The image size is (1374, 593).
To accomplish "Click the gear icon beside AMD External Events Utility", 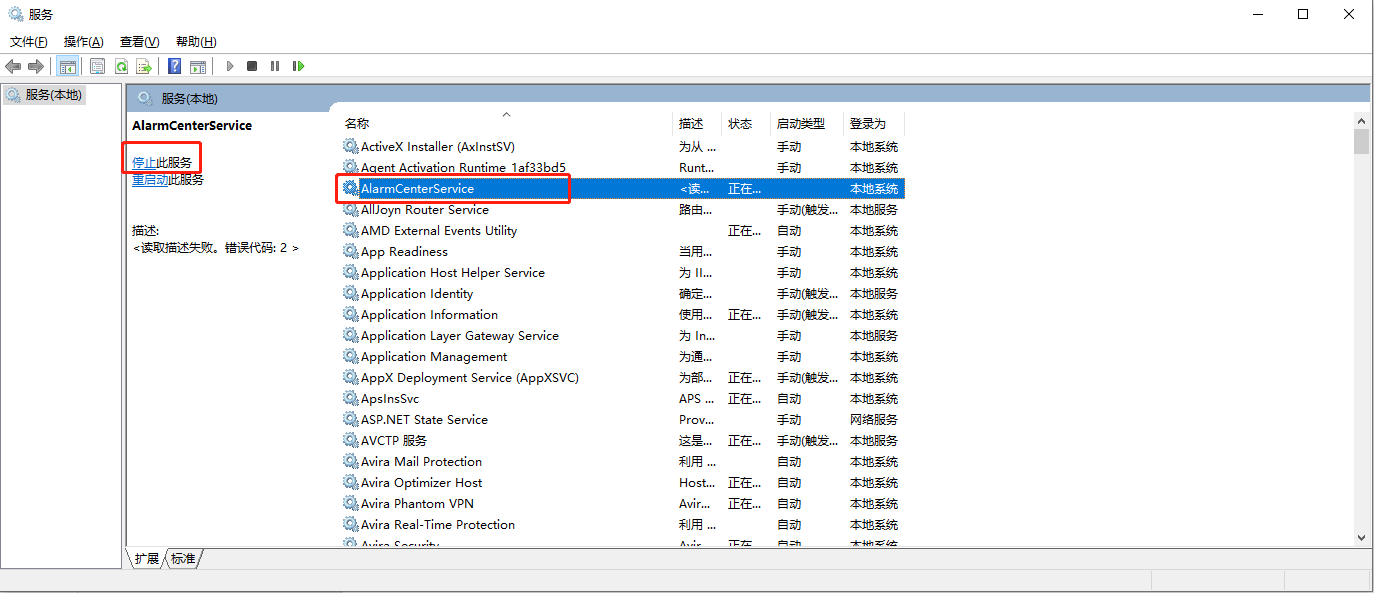I will [350, 231].
